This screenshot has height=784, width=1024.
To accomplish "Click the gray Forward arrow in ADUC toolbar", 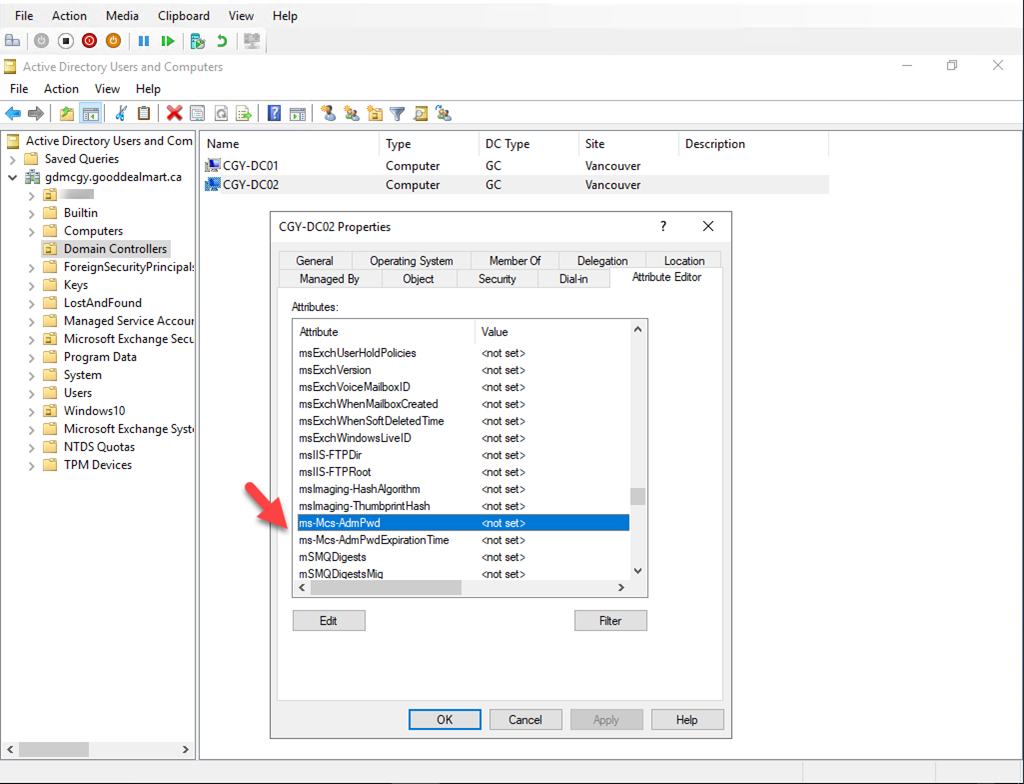I will [x=36, y=114].
